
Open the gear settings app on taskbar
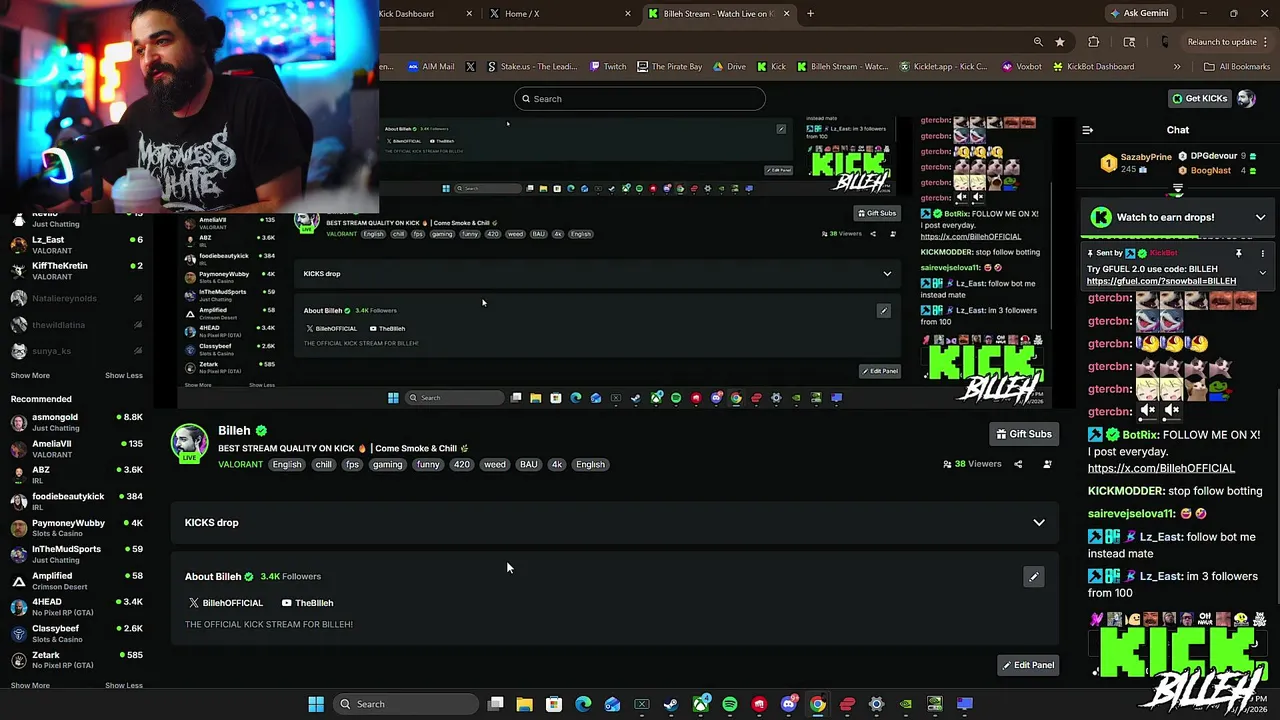tap(877, 704)
